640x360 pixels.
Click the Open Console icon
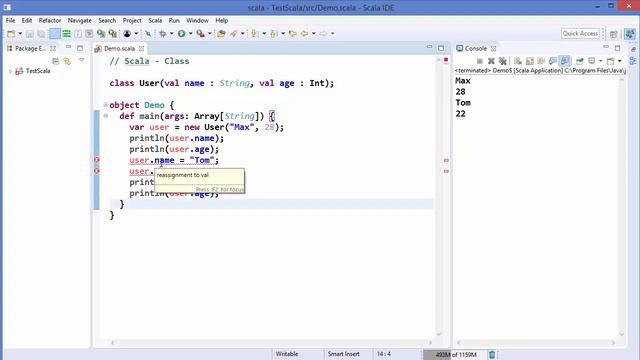tap(611, 61)
